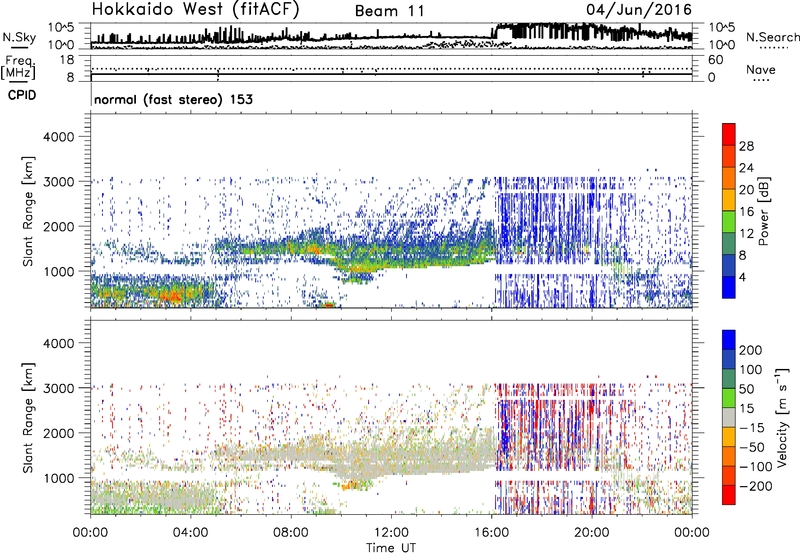
Task: Click the 'Velocity [m s-1]' colorbar label
Action: (x=781, y=417)
